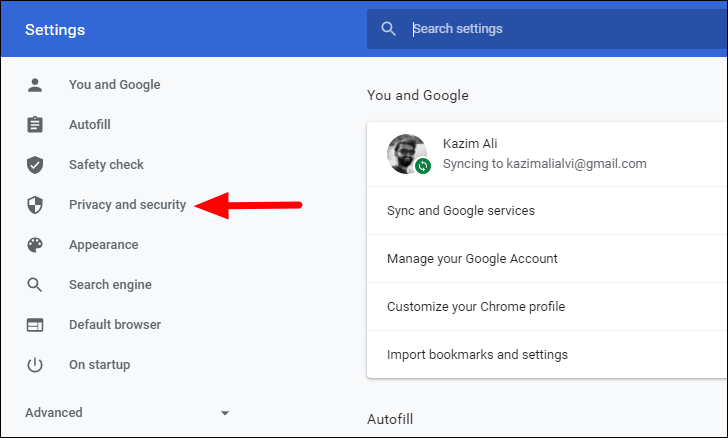Click the Search engine magnifier icon
This screenshot has width=728, height=438.
35,285
